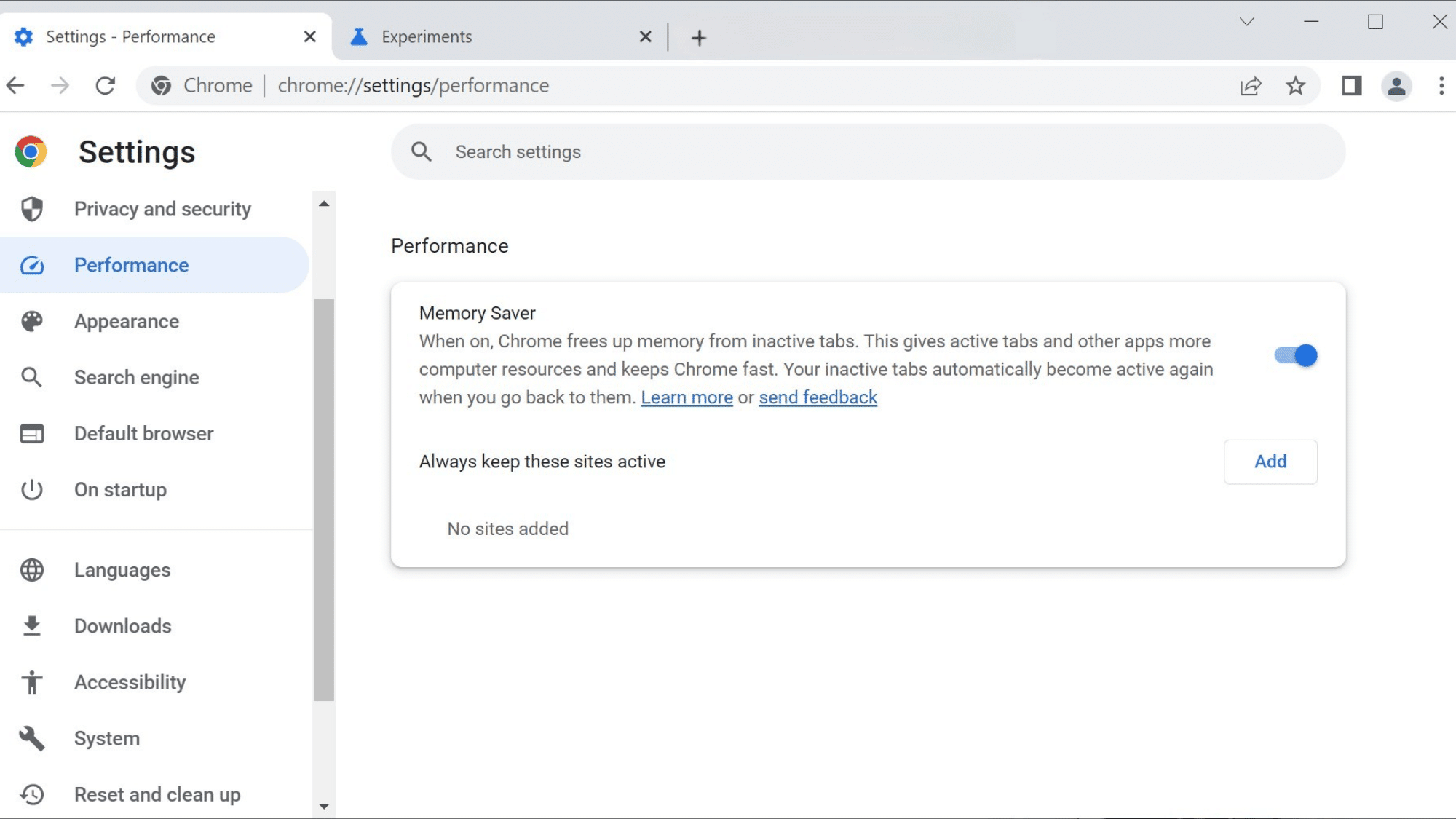Select the Reset and clean up entry

click(157, 794)
